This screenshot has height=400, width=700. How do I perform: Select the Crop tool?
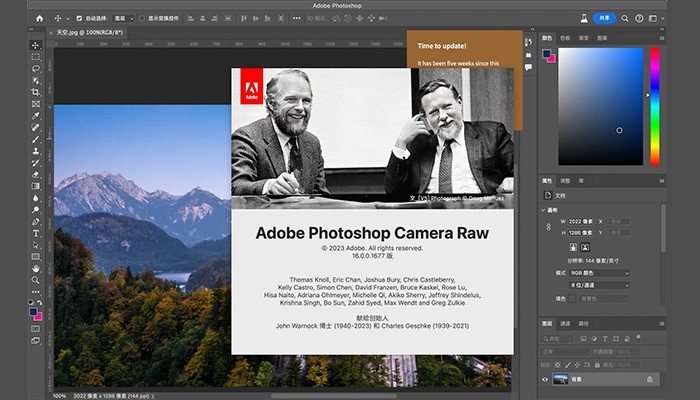click(36, 92)
